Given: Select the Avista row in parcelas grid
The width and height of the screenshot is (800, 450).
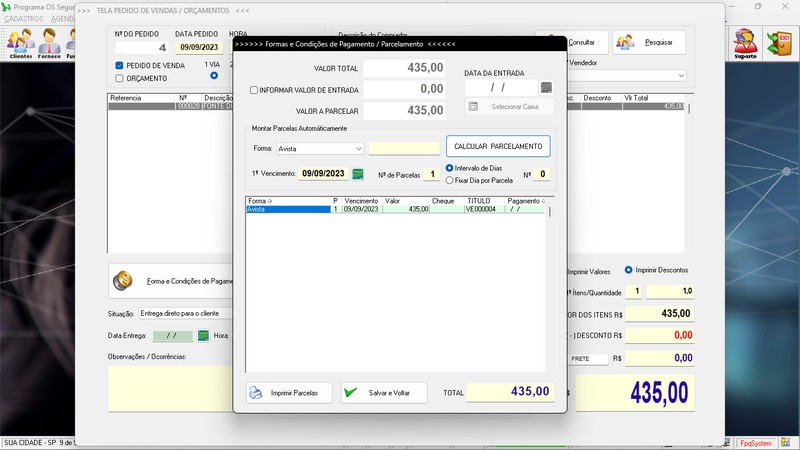Looking at the screenshot, I should pyautogui.click(x=395, y=209).
